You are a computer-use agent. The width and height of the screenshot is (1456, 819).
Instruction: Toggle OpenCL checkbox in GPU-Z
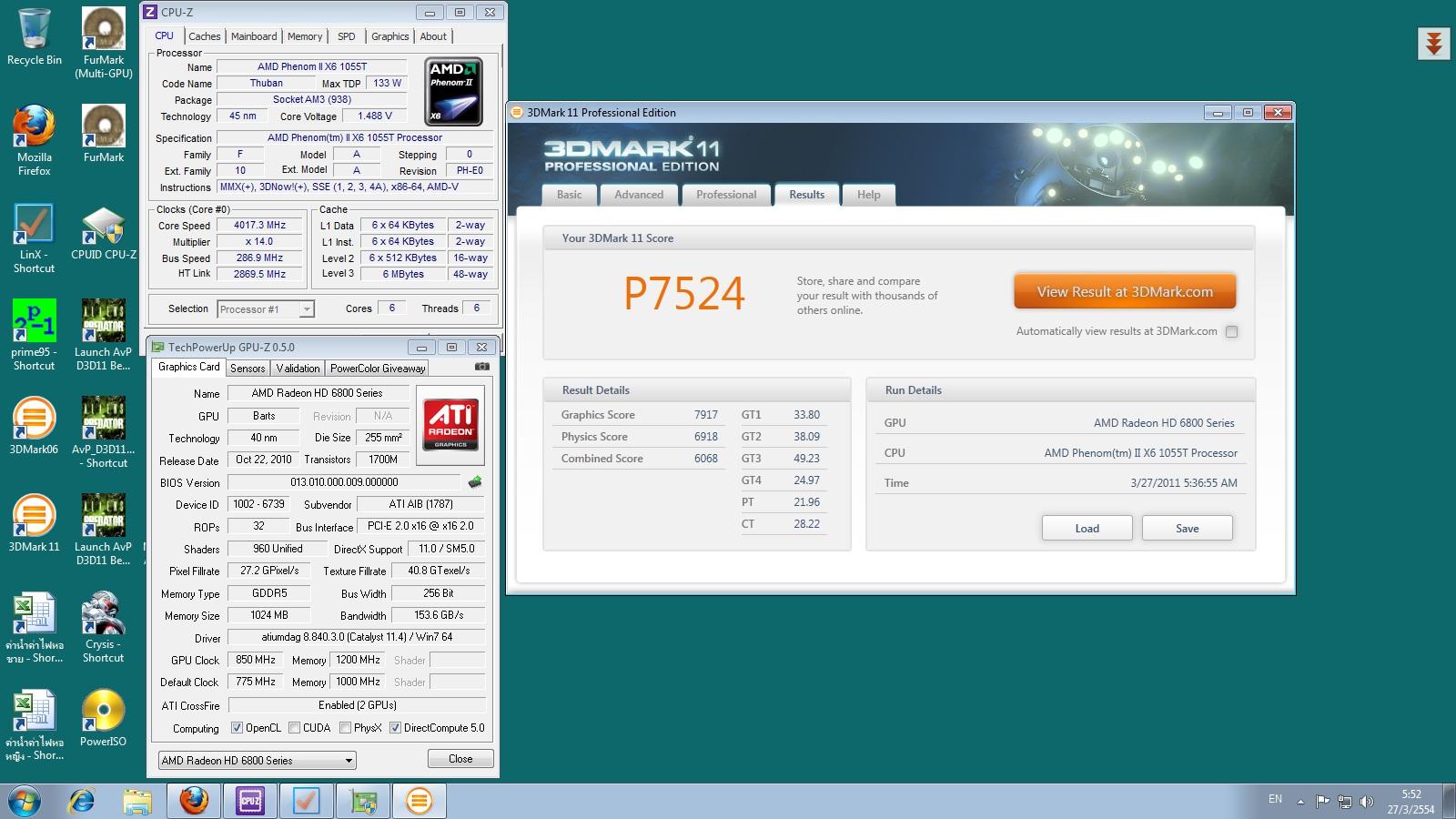237,728
